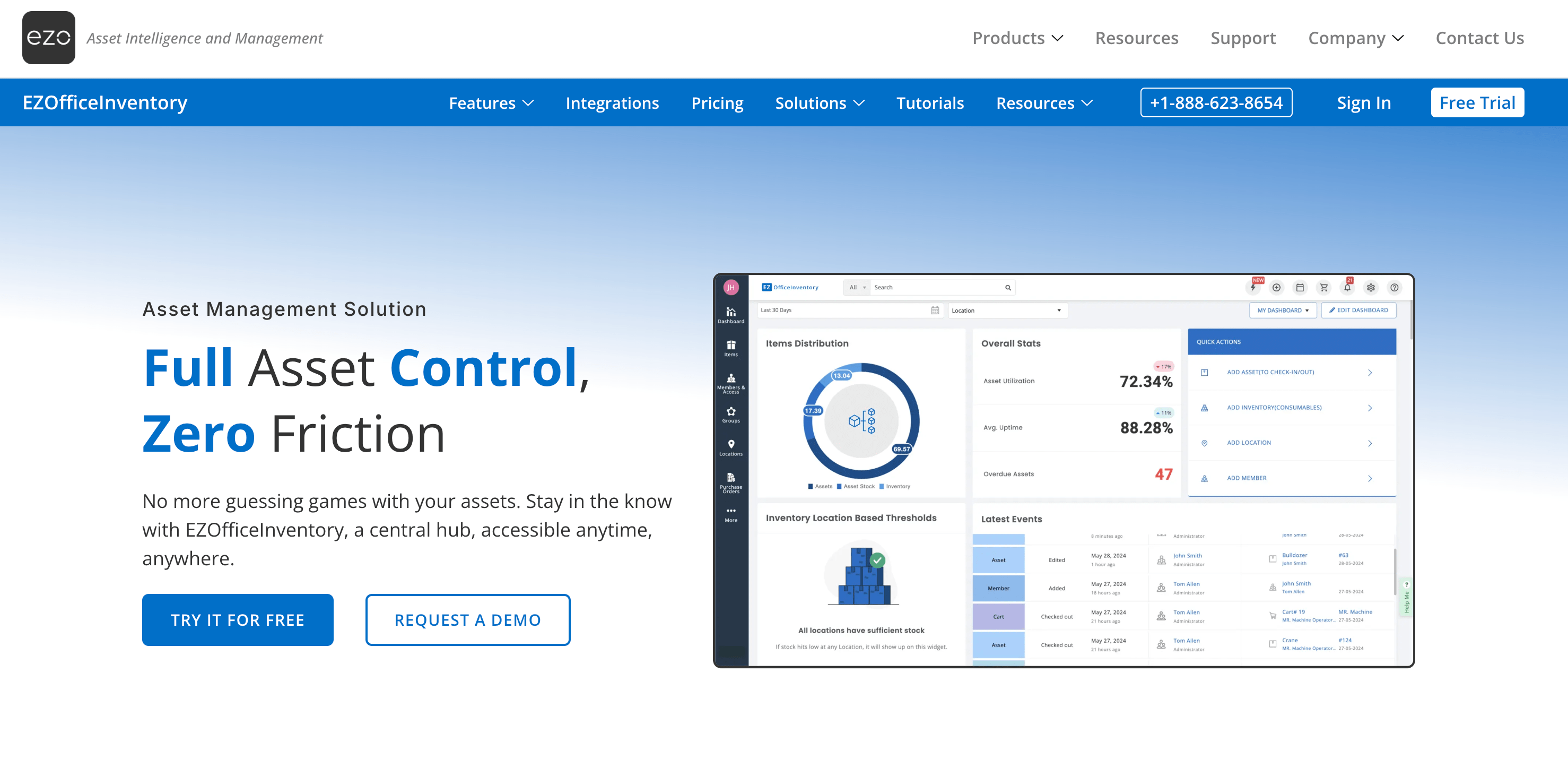The image size is (1568, 759).
Task: Click the help question mark circle icon
Action: click(x=1395, y=288)
